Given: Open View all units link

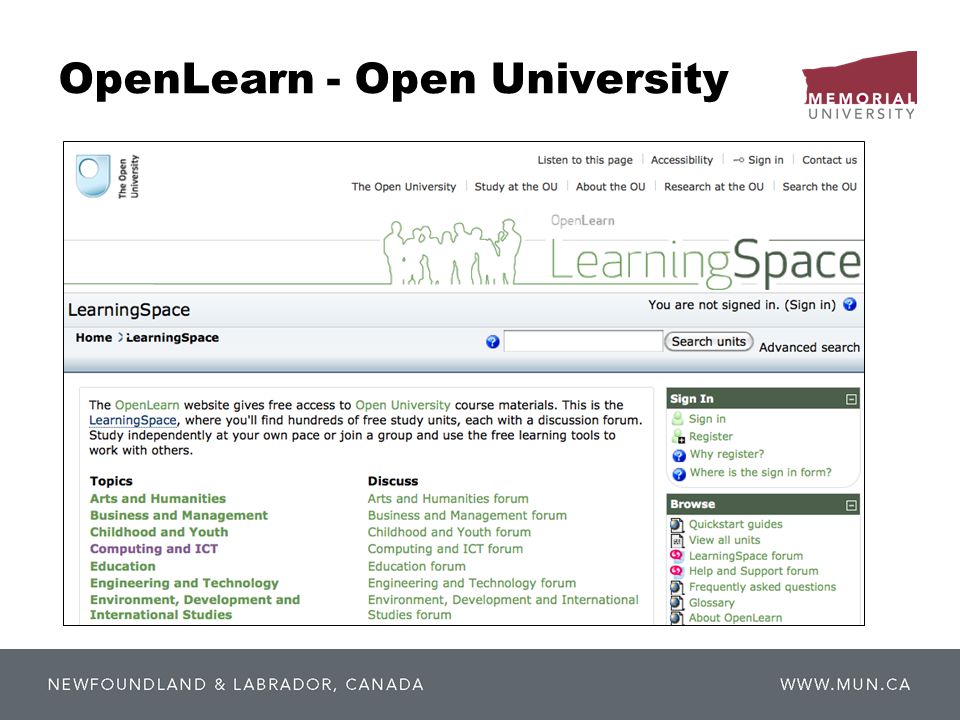Looking at the screenshot, I should [724, 540].
